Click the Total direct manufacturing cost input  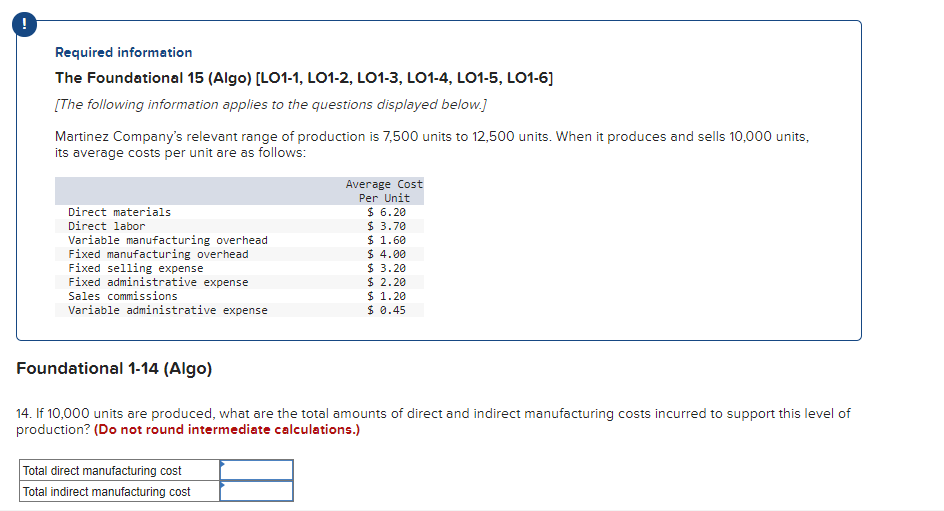pos(256,470)
